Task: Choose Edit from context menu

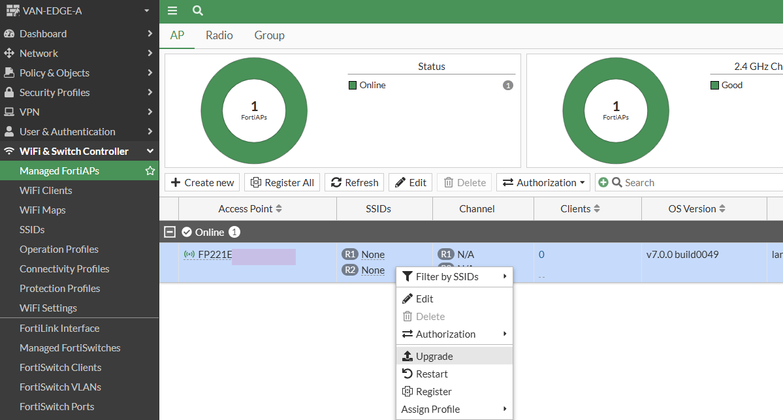Action: pyautogui.click(x=454, y=299)
